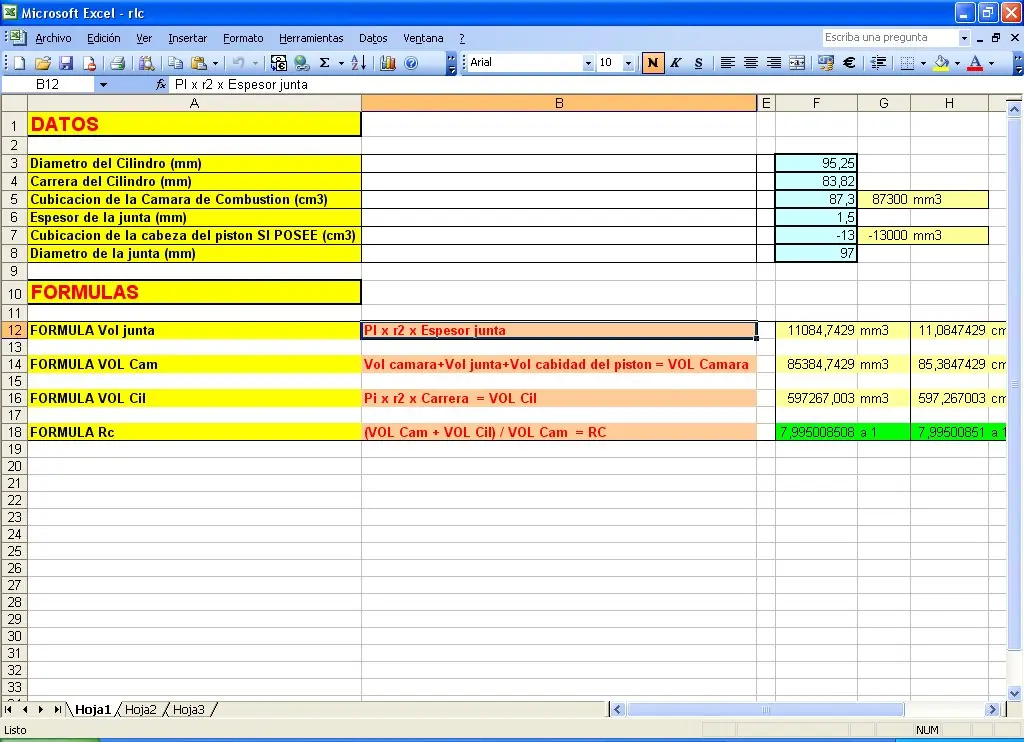This screenshot has height=742, width=1024.
Task: Select the Hoja1 sheet tab
Action: tap(93, 709)
